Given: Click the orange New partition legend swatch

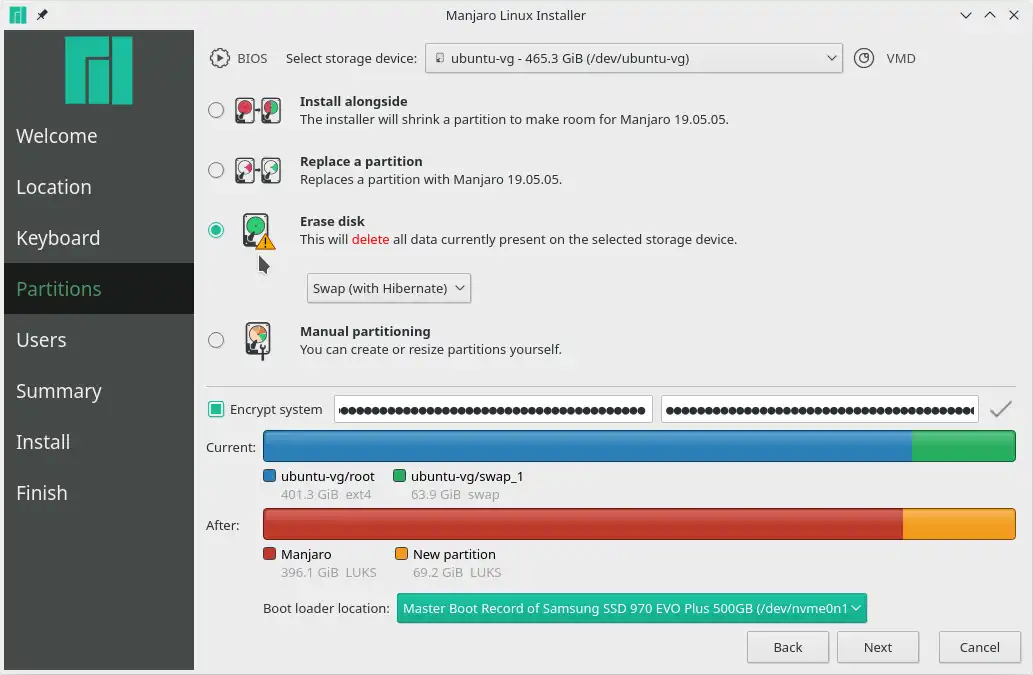Looking at the screenshot, I should click(401, 553).
